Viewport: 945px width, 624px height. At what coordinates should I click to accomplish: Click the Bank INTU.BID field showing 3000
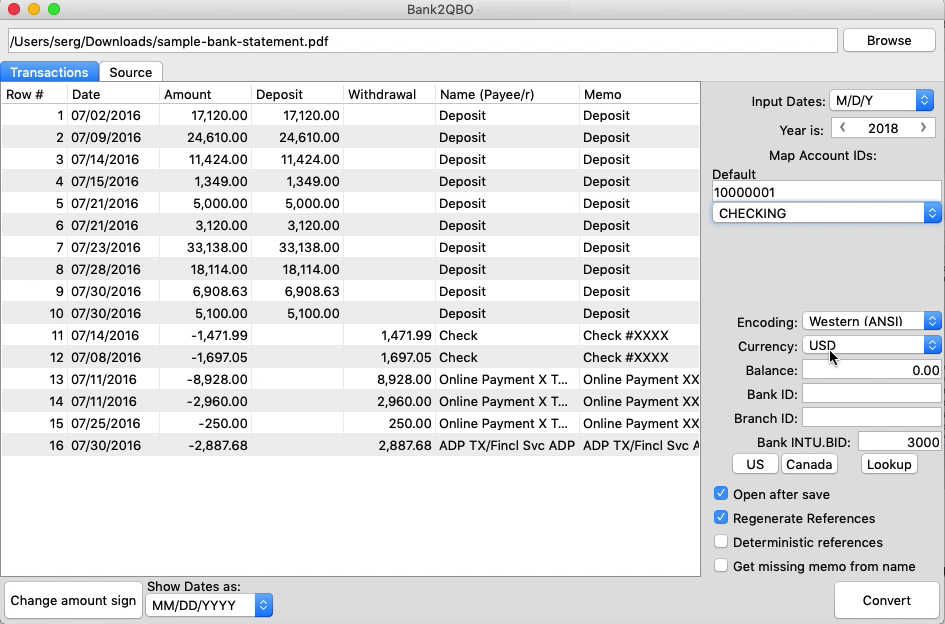(x=899, y=443)
